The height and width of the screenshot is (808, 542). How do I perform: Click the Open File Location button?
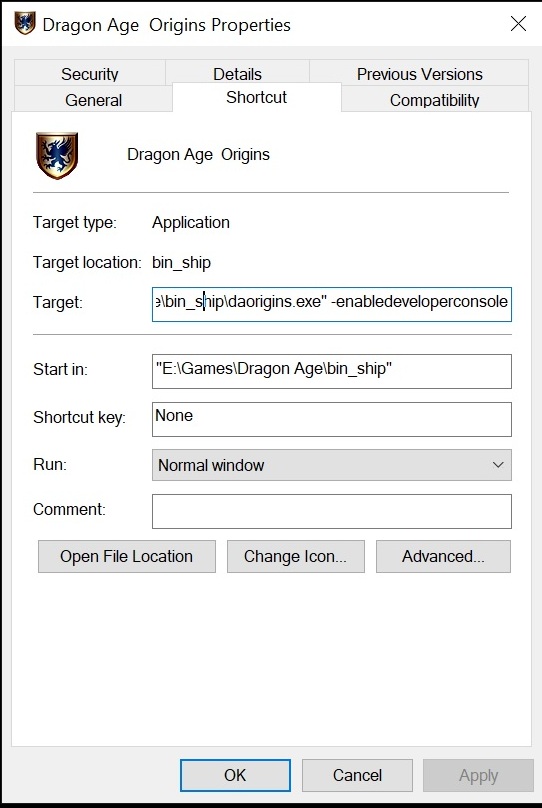[127, 557]
